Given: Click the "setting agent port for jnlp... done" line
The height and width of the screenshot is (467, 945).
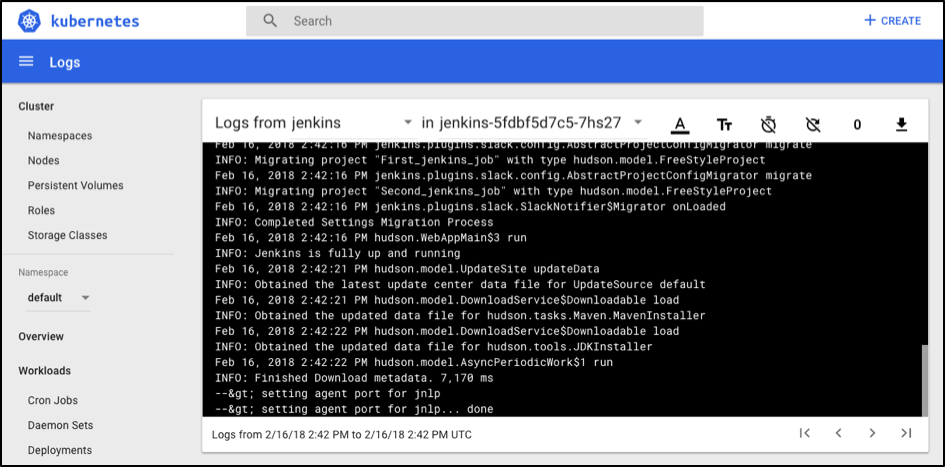Looking at the screenshot, I should [354, 410].
